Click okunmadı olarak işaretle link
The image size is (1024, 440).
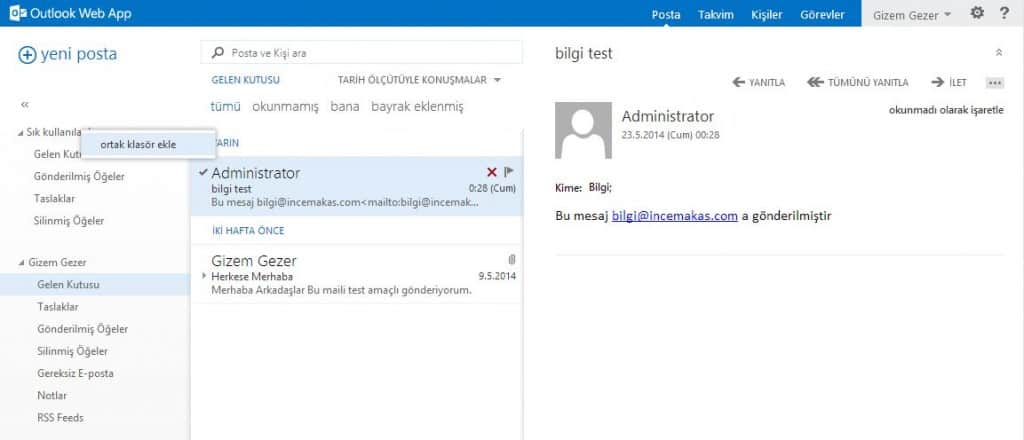pyautogui.click(x=945, y=110)
